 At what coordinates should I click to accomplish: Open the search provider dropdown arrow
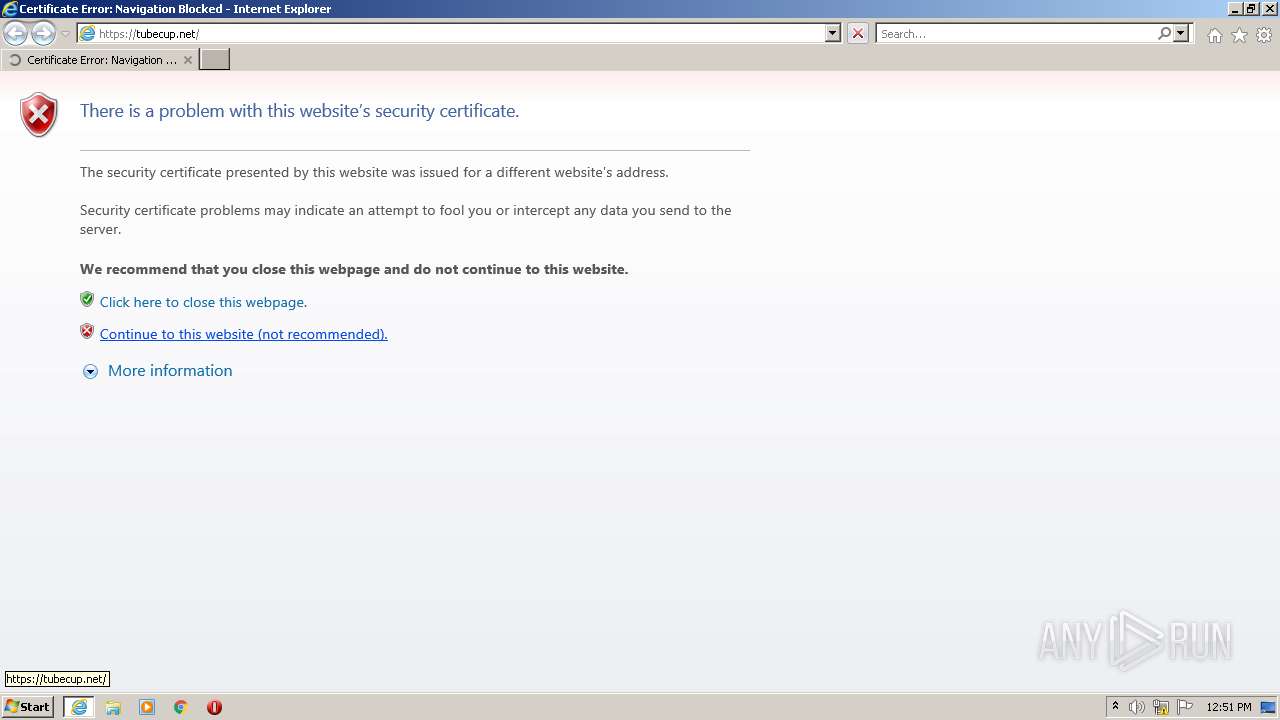tap(1181, 33)
